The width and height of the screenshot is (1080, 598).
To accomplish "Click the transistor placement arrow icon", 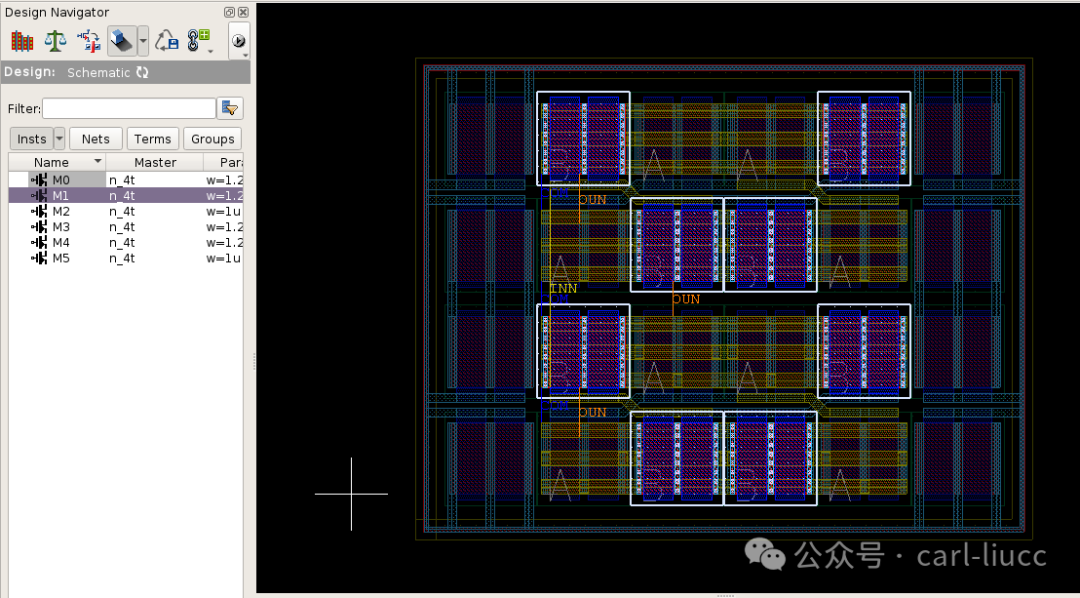I will point(89,41).
